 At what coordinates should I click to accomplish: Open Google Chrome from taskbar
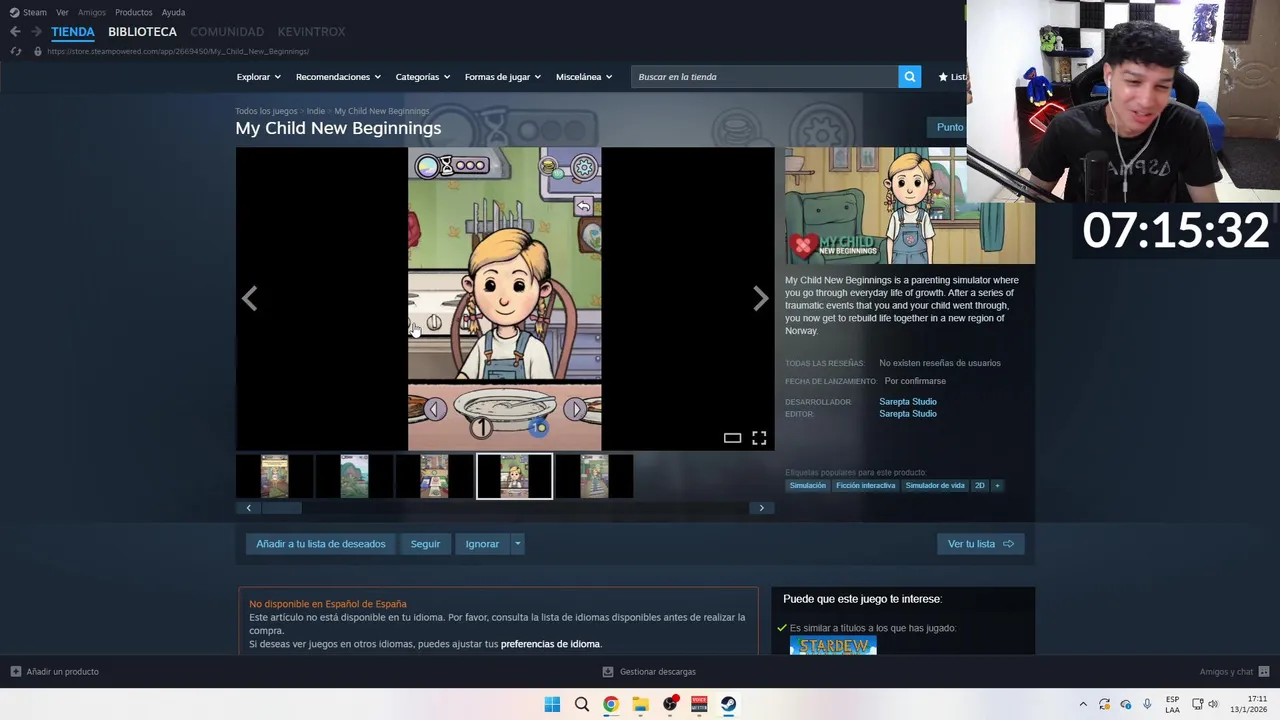point(610,704)
